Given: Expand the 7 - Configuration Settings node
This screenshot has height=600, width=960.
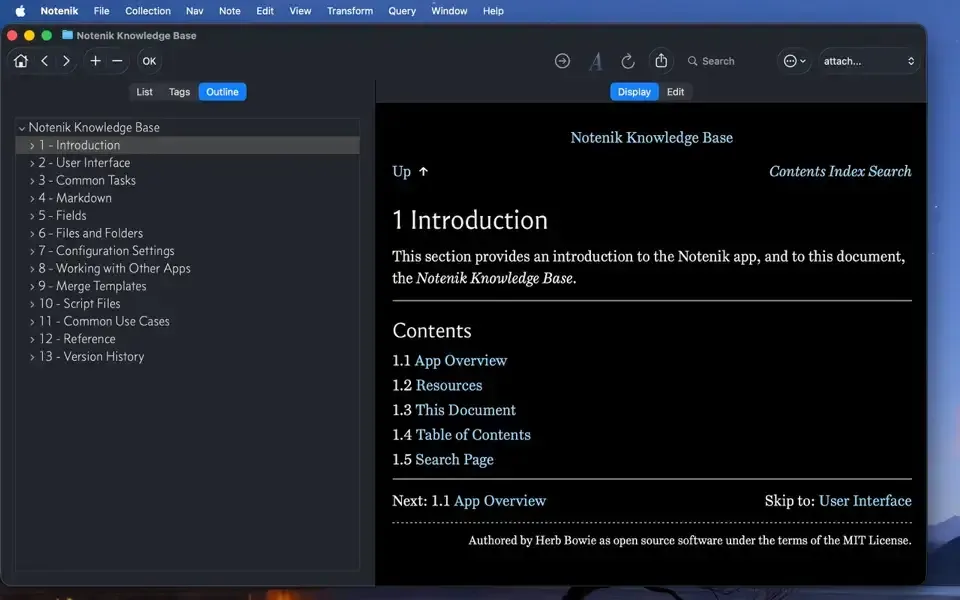Looking at the screenshot, I should (32, 252).
